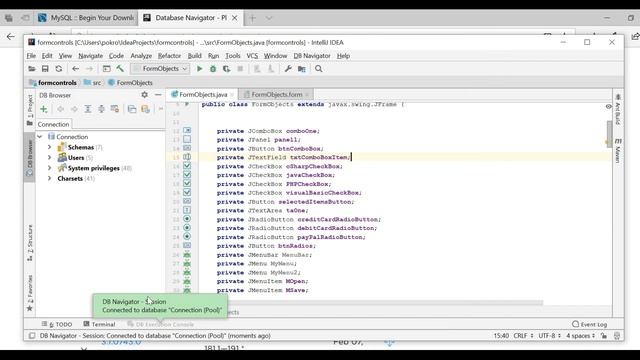This screenshot has width=640, height=360.
Task: Open the Structure side tool tab
Action: (x=30, y=243)
